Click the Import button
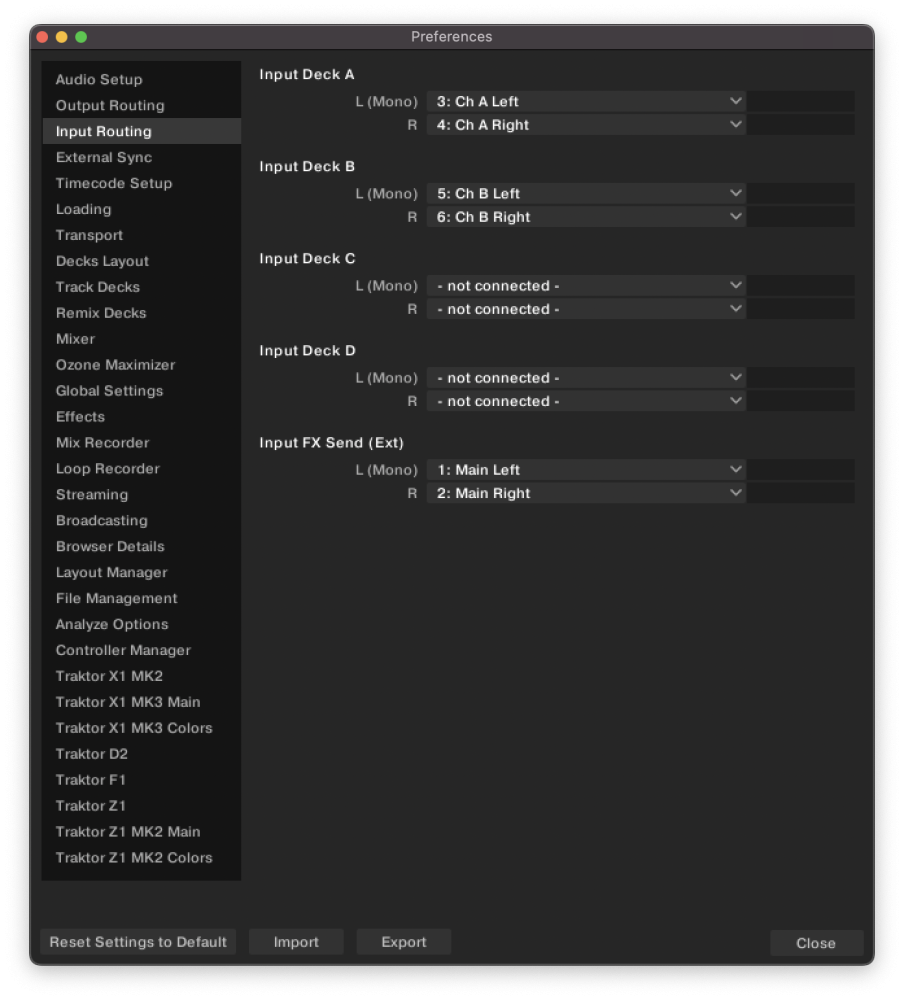This screenshot has height=1000, width=904. (296, 942)
